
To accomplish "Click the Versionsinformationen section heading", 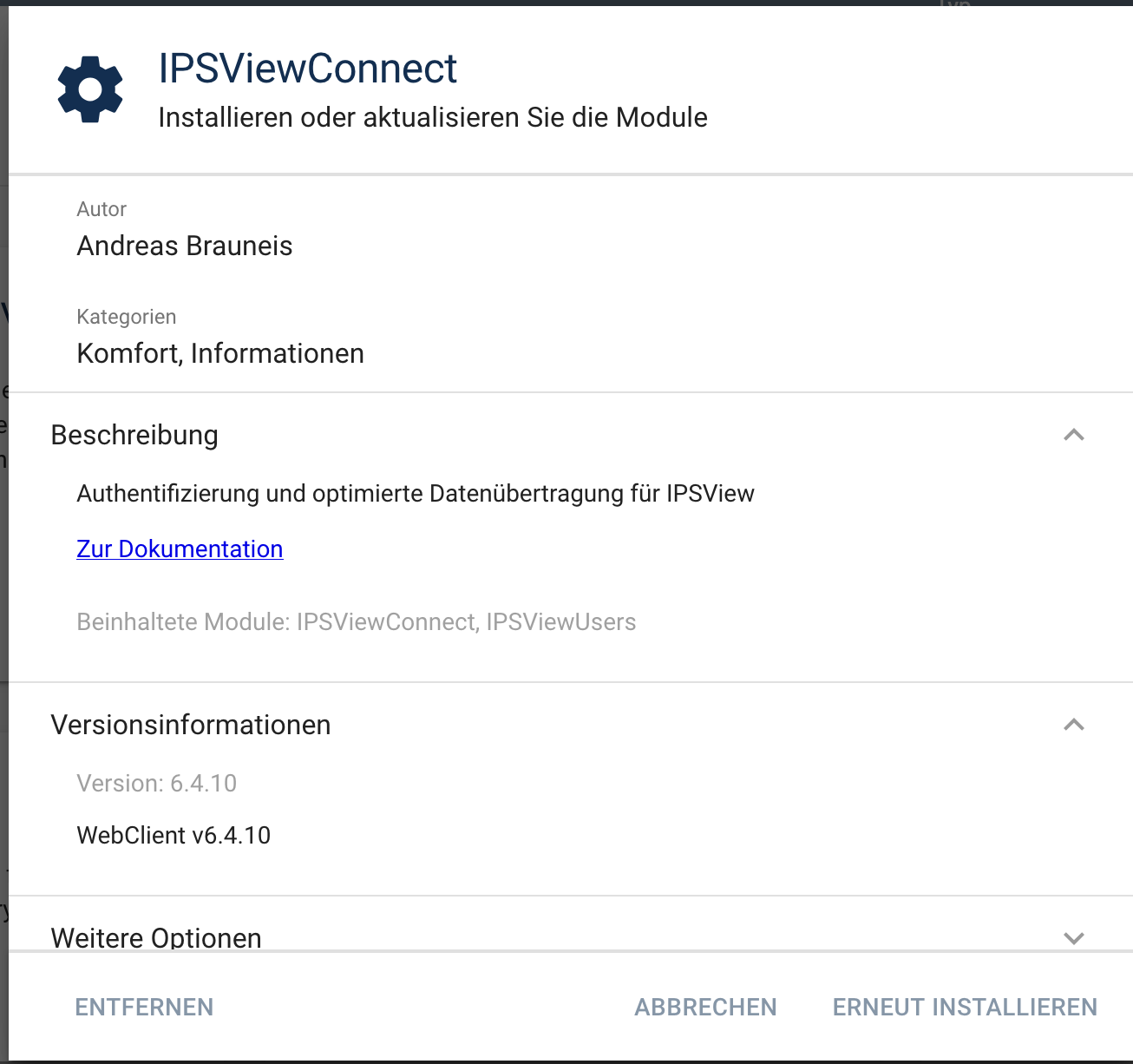I will (191, 725).
